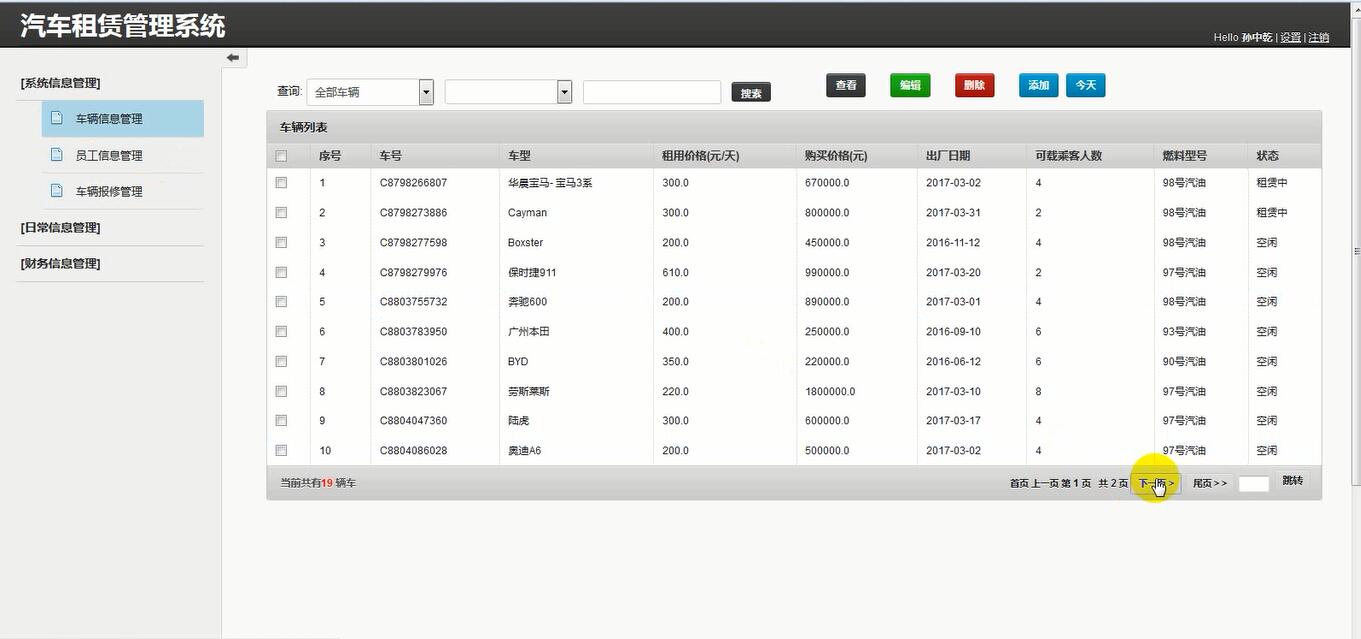Click the username 孙中乾 in header

(1257, 37)
